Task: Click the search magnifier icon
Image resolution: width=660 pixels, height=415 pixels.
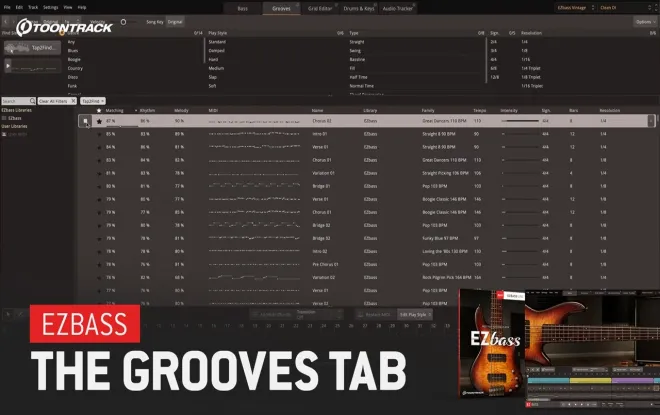Action: [x=32, y=101]
